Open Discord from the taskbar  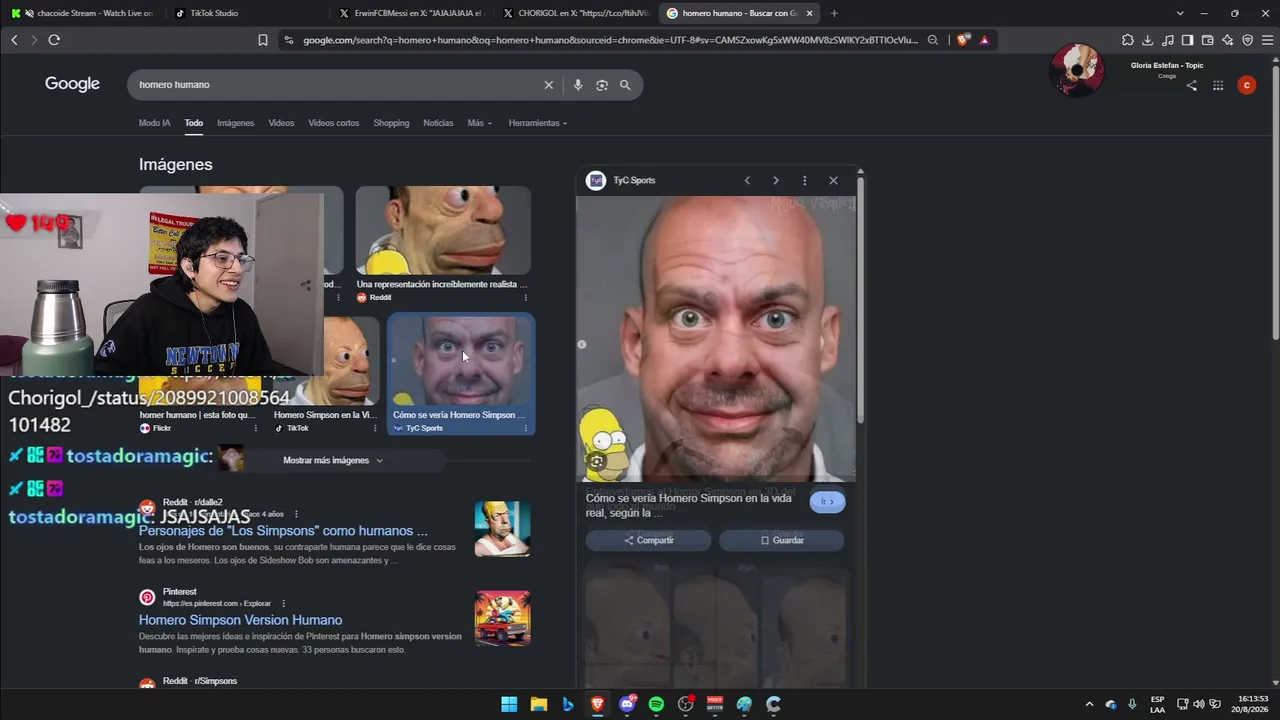click(627, 704)
